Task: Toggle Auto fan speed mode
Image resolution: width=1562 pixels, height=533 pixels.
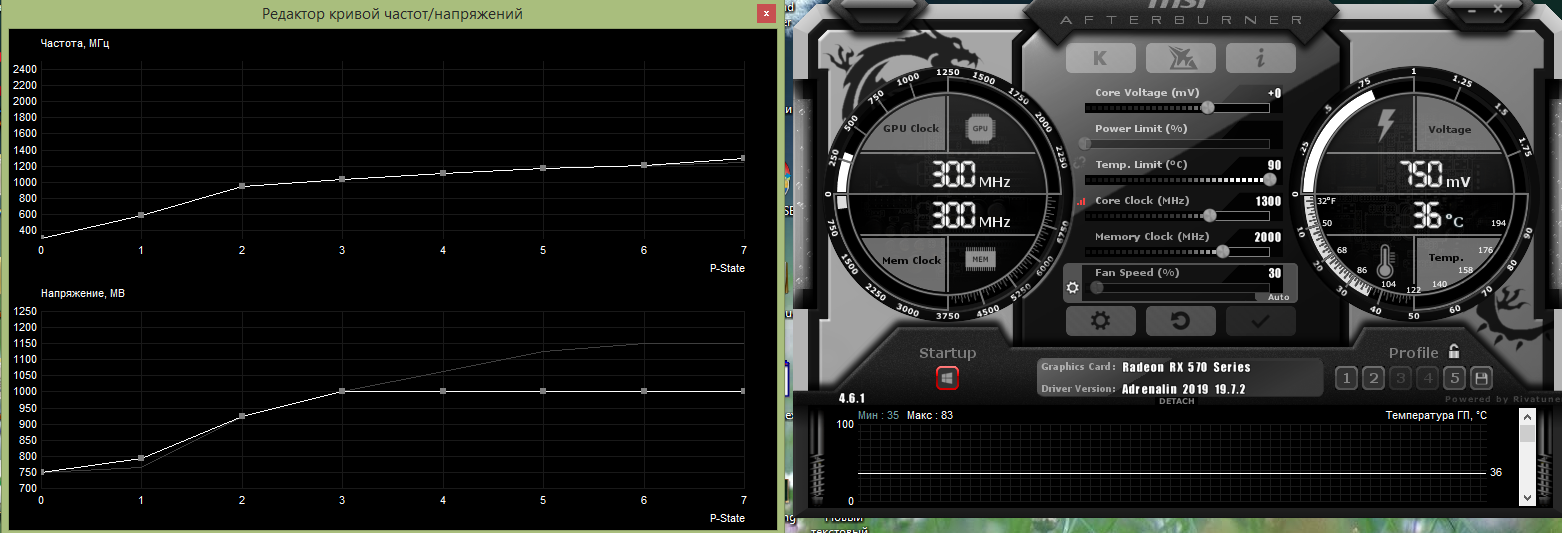Action: point(1278,297)
